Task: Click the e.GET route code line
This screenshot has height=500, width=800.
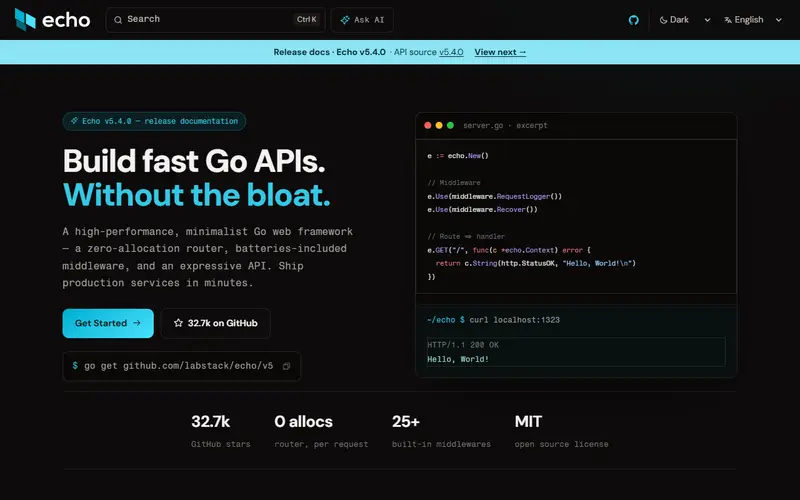Action: pyautogui.click(x=509, y=250)
